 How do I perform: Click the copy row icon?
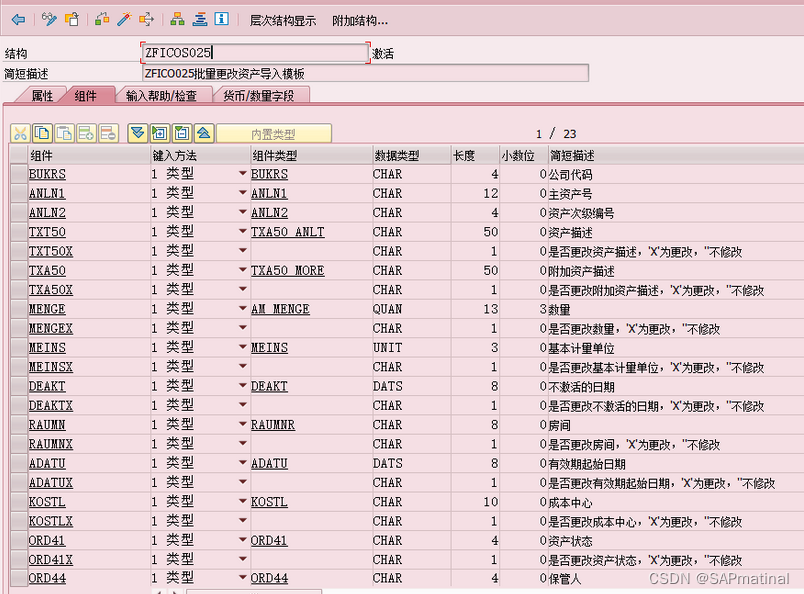(x=42, y=133)
